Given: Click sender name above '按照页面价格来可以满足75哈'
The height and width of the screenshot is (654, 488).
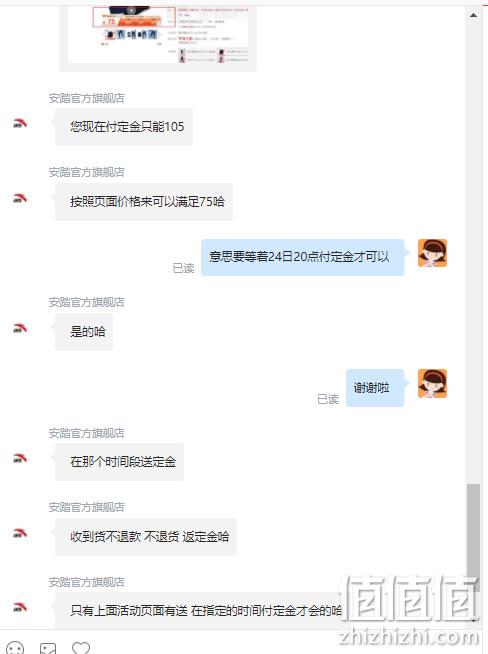Looking at the screenshot, I should (86, 172).
